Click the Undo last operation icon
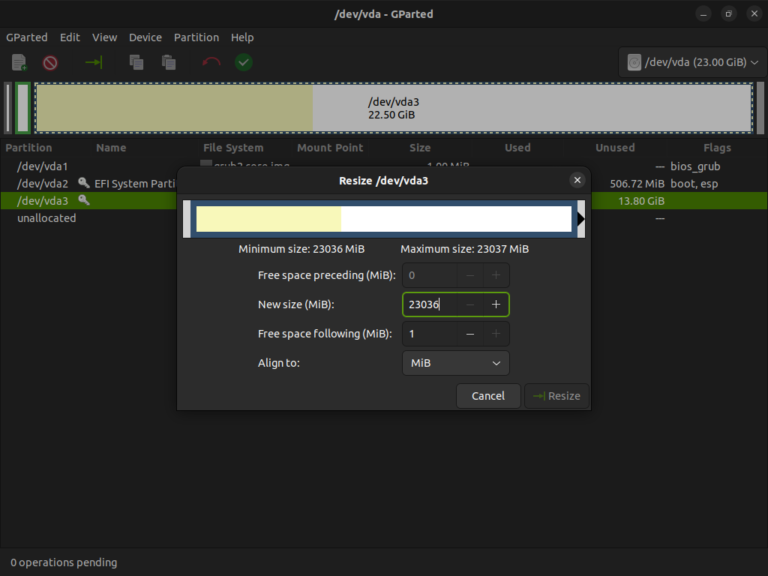This screenshot has height=576, width=768. coord(211,62)
